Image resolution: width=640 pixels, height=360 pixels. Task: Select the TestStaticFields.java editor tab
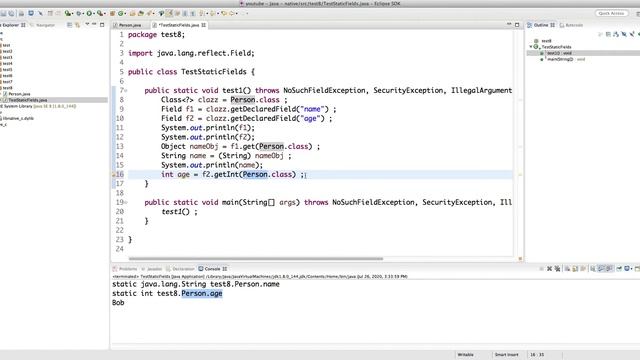(x=179, y=25)
